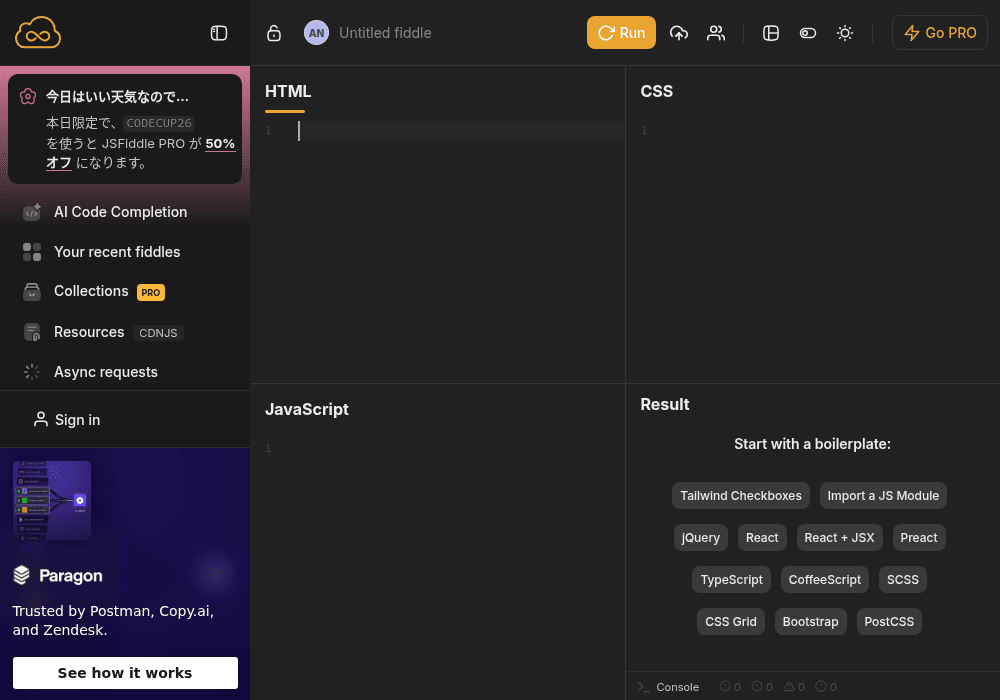Switch to light theme sun icon
This screenshot has height=700, width=1000.
coord(844,33)
